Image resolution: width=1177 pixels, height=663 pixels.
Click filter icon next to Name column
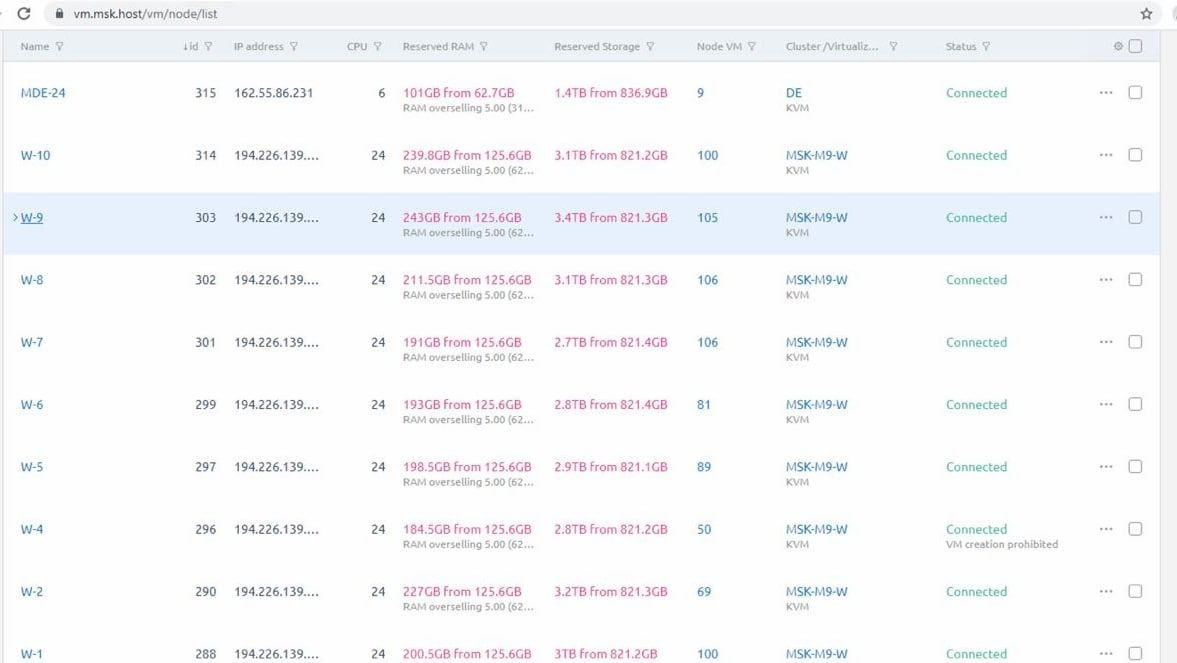click(60, 47)
